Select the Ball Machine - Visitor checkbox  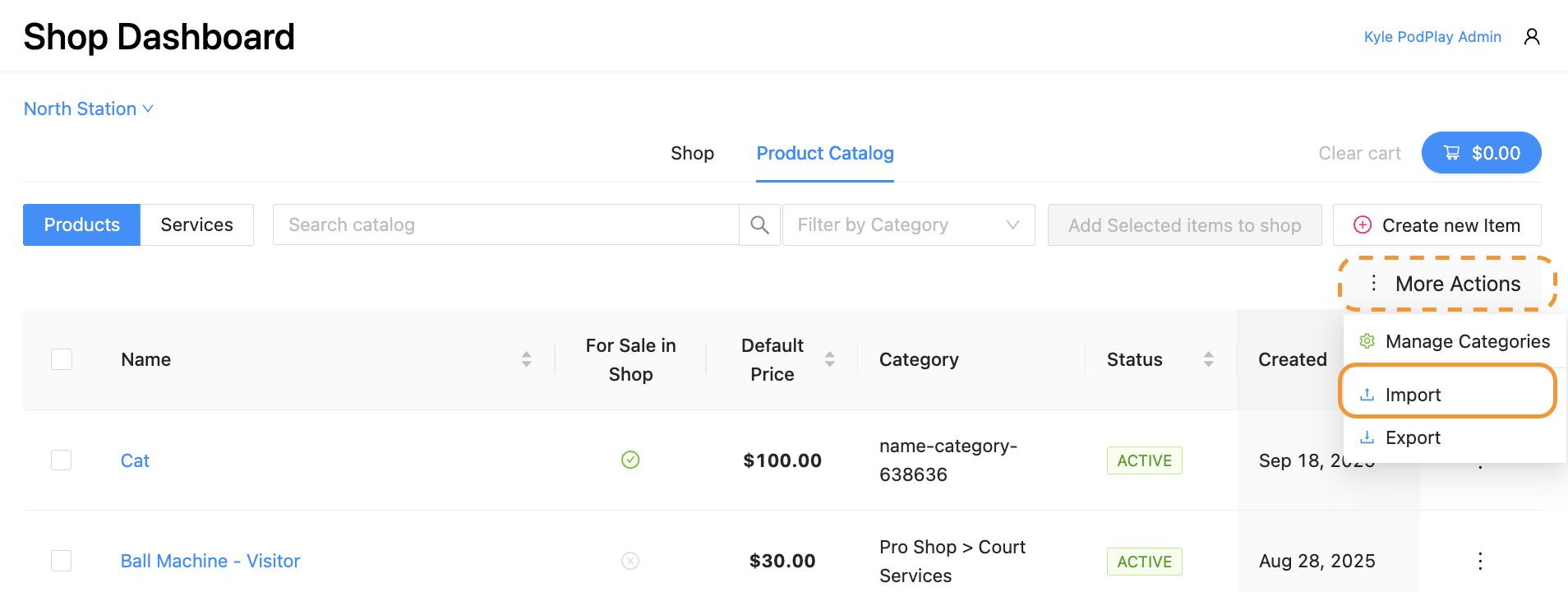[62, 561]
